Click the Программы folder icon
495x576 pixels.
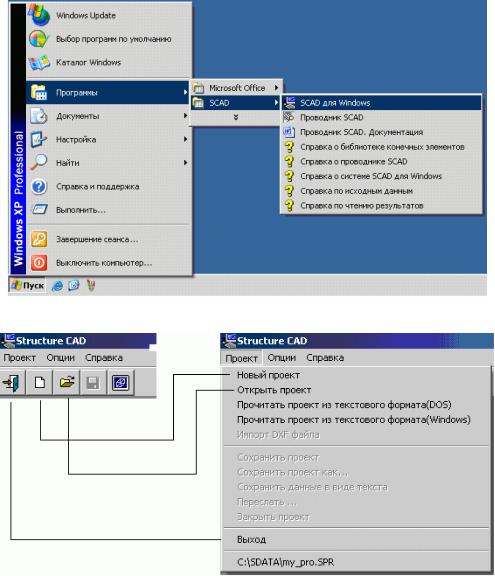39,92
